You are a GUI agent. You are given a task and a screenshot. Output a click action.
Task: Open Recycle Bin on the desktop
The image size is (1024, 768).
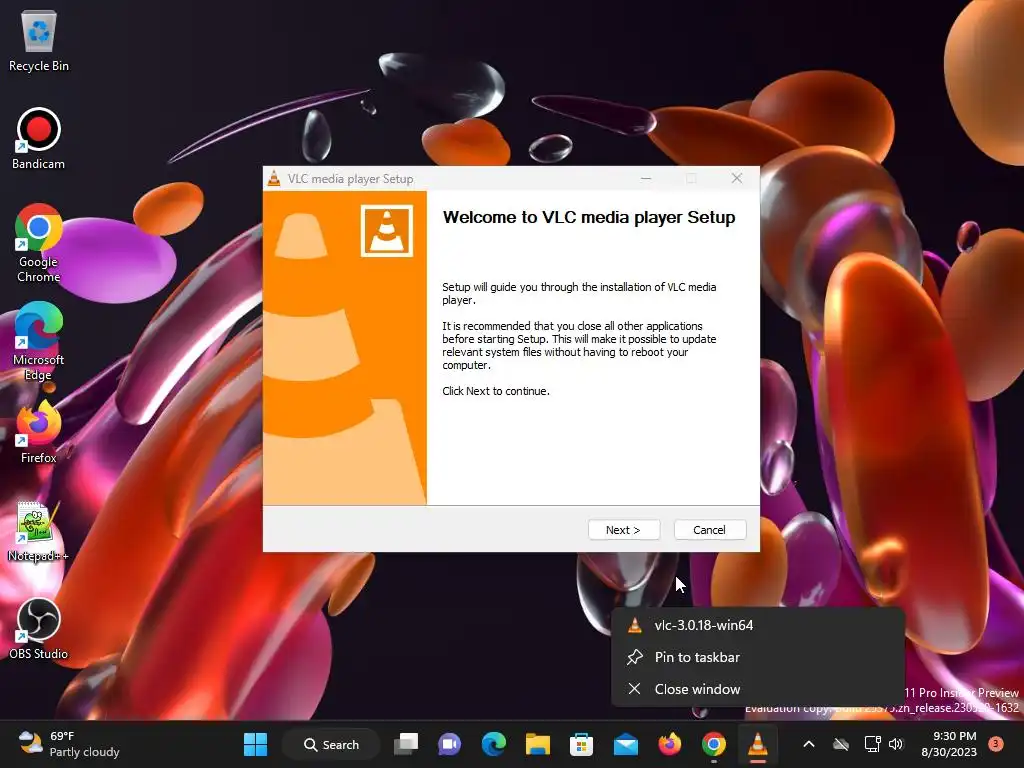(39, 42)
